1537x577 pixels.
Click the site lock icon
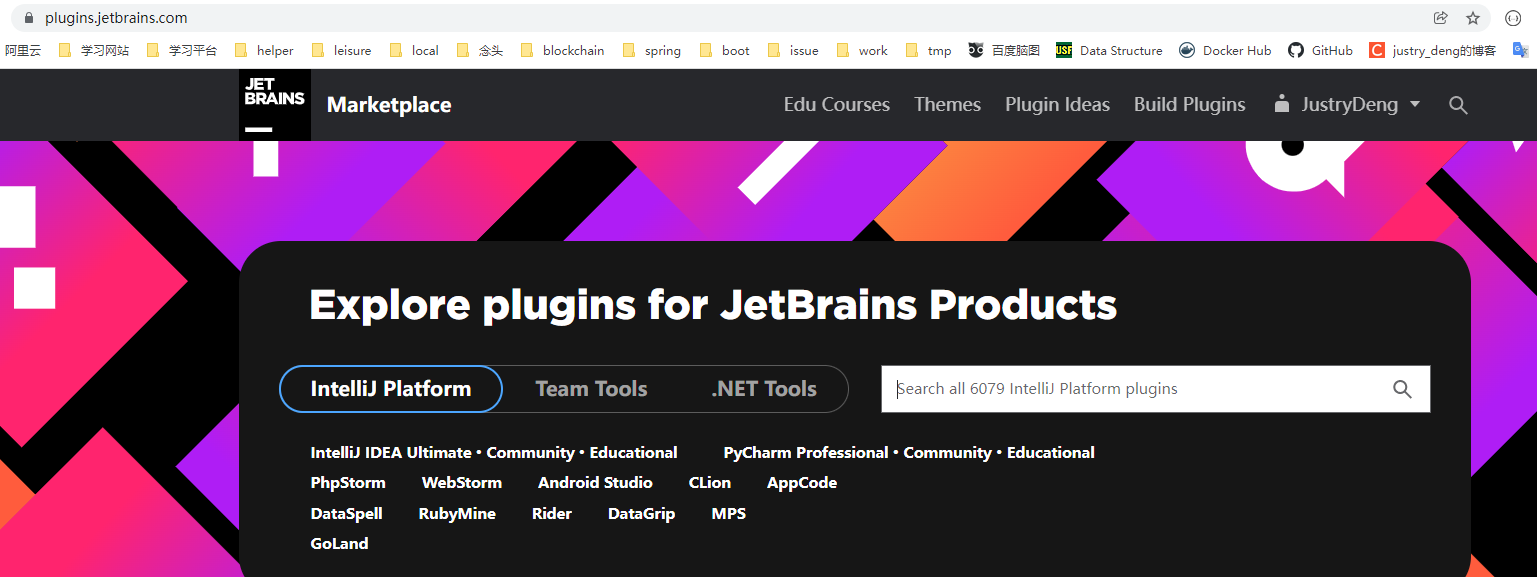28,18
